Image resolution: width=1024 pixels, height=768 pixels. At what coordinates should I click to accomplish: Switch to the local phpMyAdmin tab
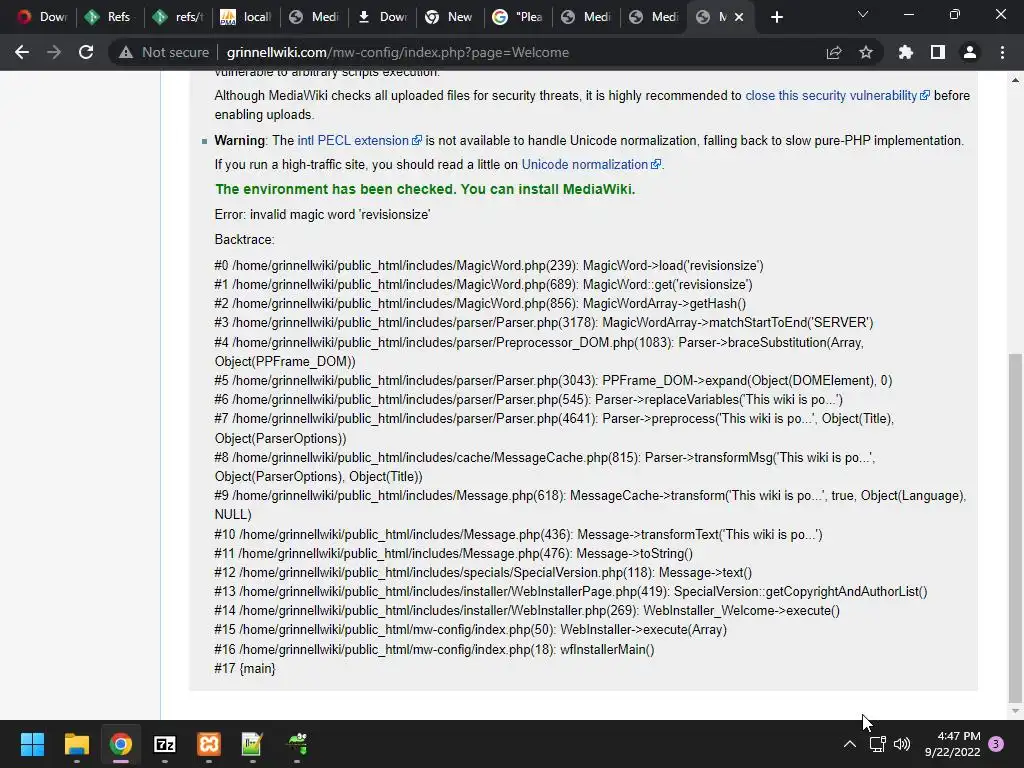[x=246, y=17]
